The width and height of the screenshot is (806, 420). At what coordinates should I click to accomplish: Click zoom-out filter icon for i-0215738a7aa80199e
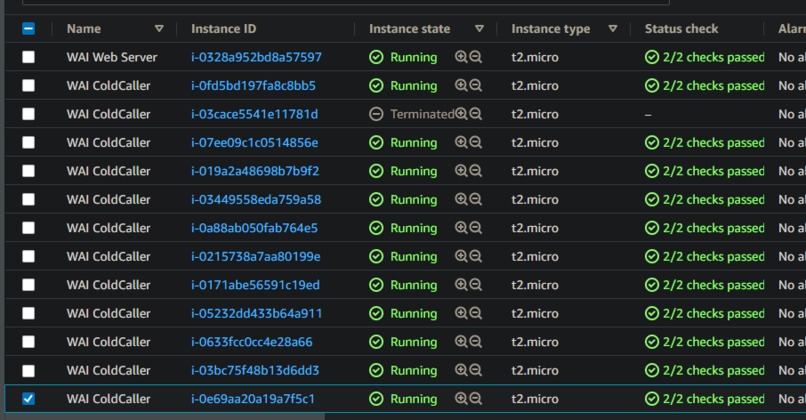coord(475,256)
